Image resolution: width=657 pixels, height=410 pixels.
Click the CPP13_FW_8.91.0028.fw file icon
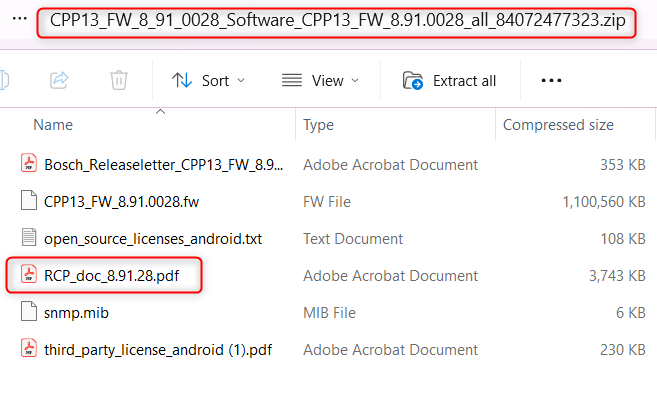(x=28, y=201)
